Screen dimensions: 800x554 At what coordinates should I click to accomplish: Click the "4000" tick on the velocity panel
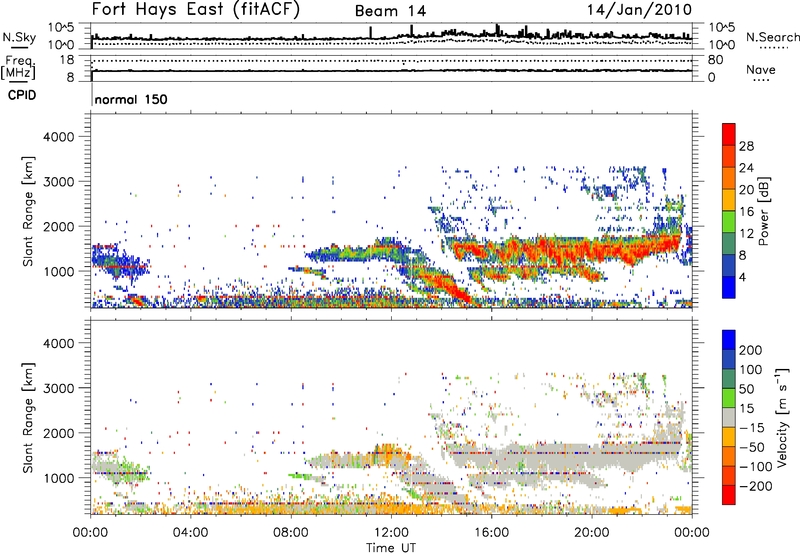58,343
